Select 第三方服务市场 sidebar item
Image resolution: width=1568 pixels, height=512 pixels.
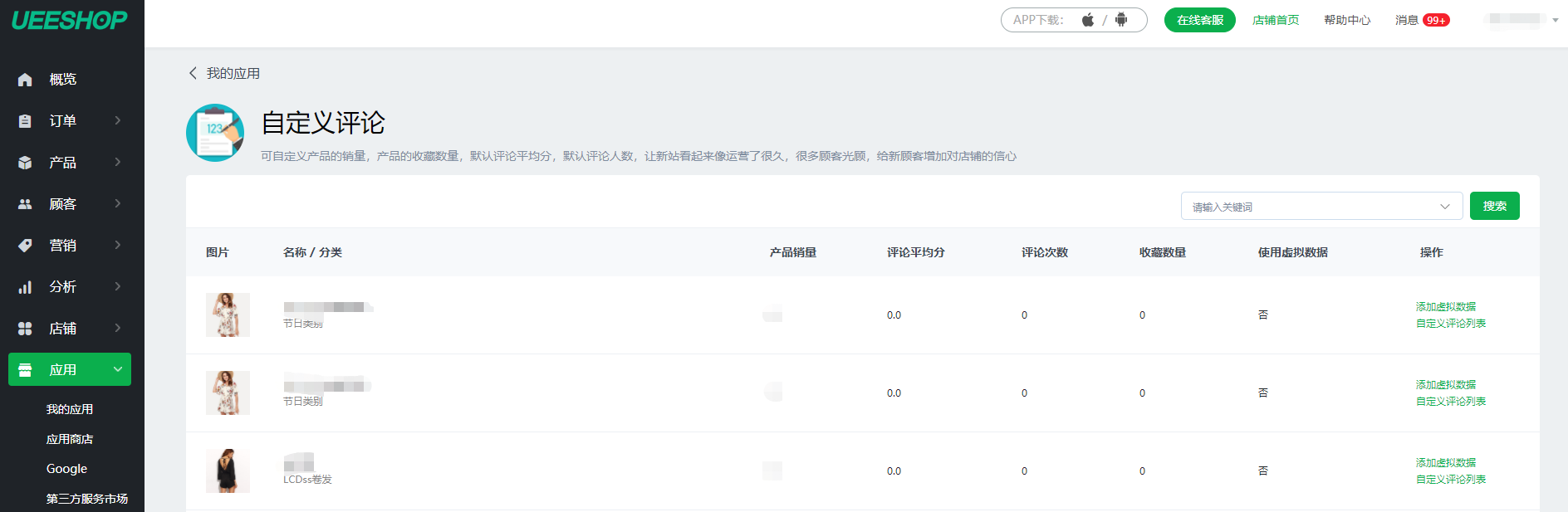click(x=87, y=499)
